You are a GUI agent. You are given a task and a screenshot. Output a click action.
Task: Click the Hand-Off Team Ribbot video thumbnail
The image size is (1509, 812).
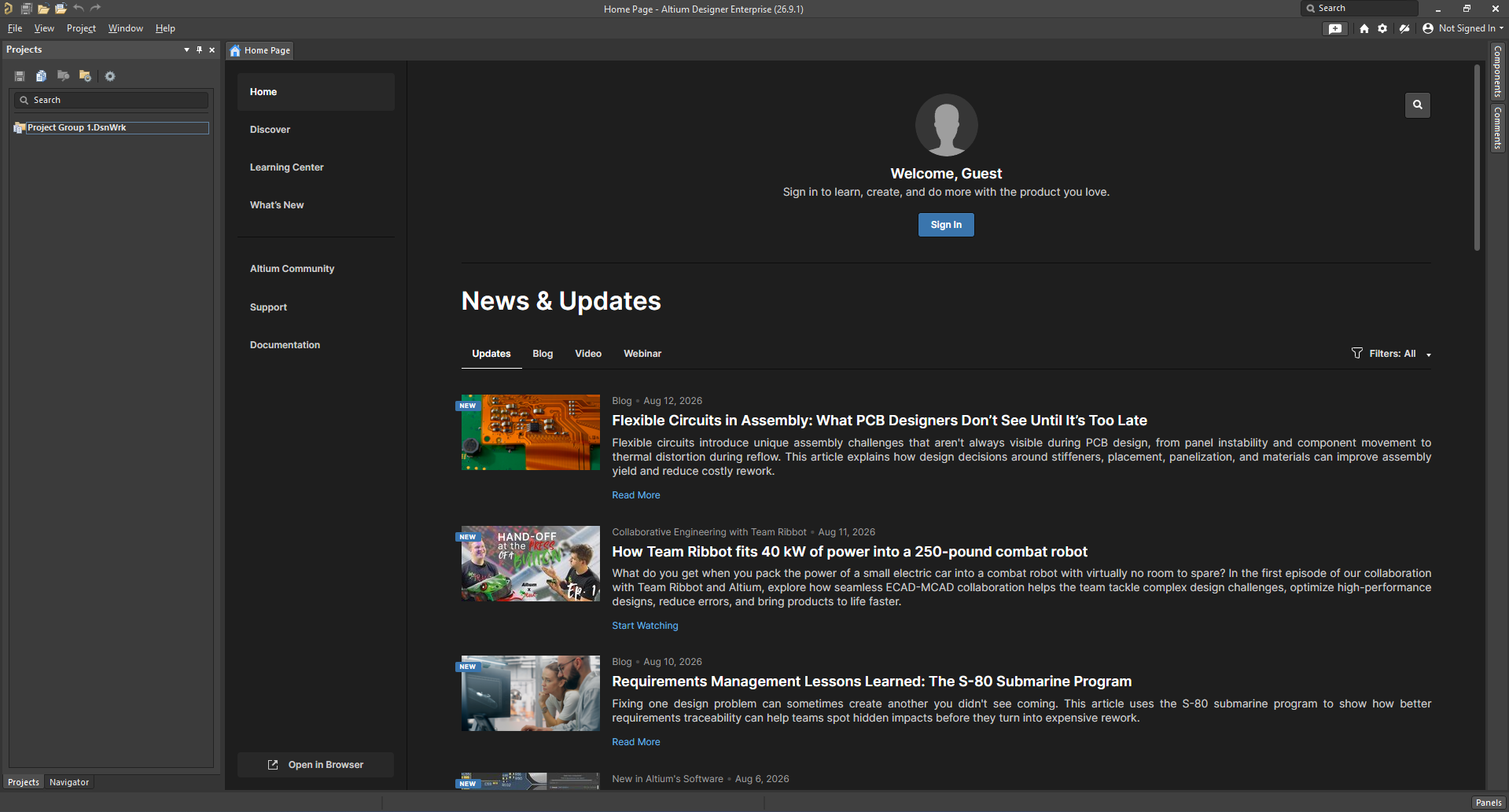(x=531, y=564)
